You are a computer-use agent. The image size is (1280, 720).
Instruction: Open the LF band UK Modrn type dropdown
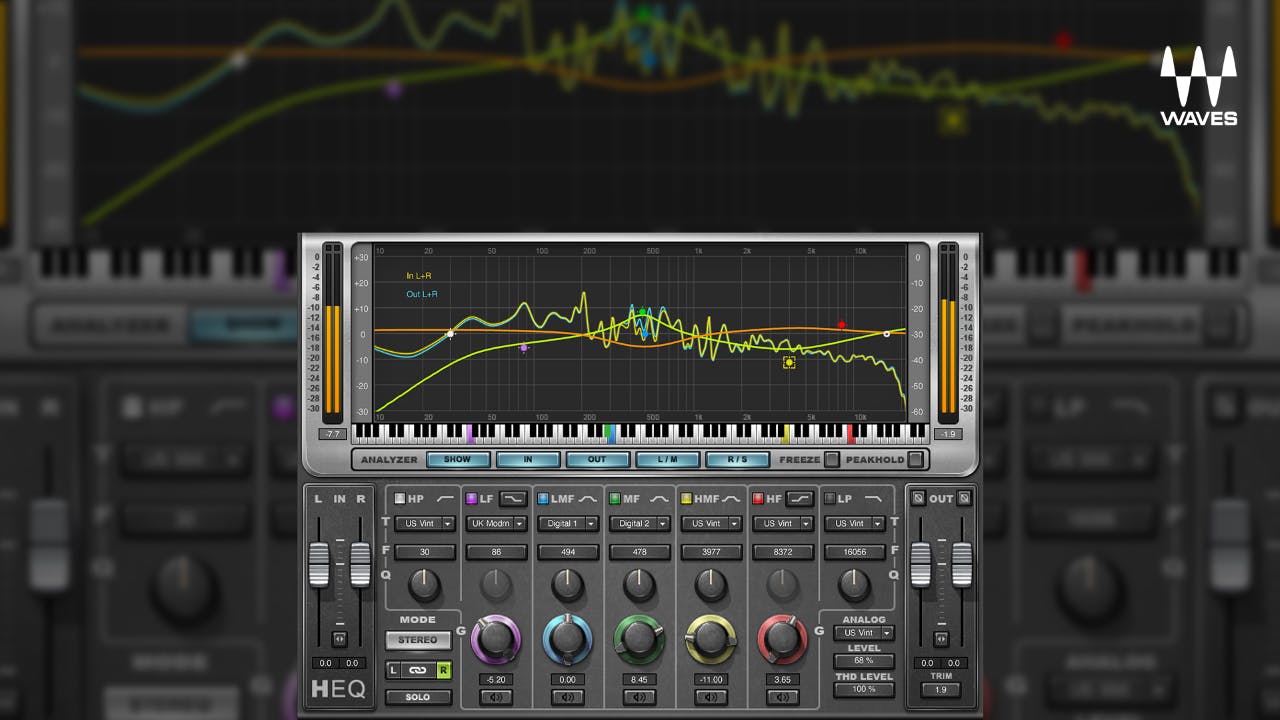click(x=496, y=523)
